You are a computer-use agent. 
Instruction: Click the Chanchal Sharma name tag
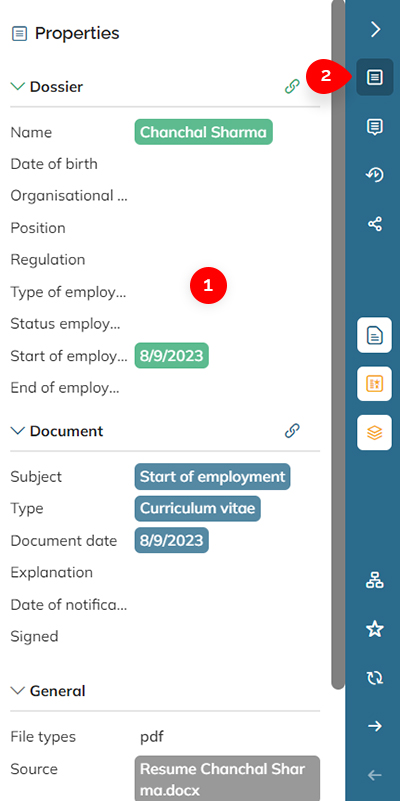pos(203,132)
